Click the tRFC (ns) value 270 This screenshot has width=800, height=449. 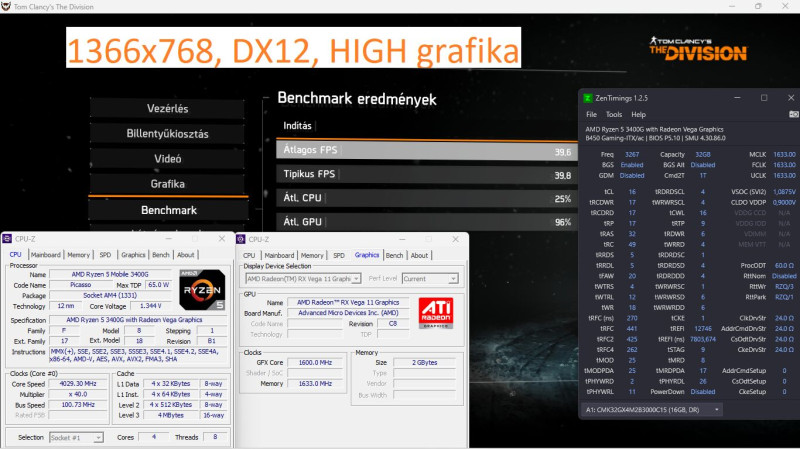tap(632, 318)
